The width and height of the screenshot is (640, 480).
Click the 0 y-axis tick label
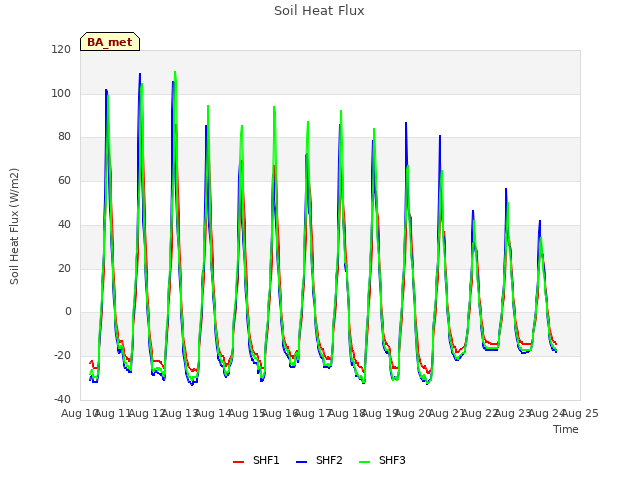pyautogui.click(x=68, y=312)
